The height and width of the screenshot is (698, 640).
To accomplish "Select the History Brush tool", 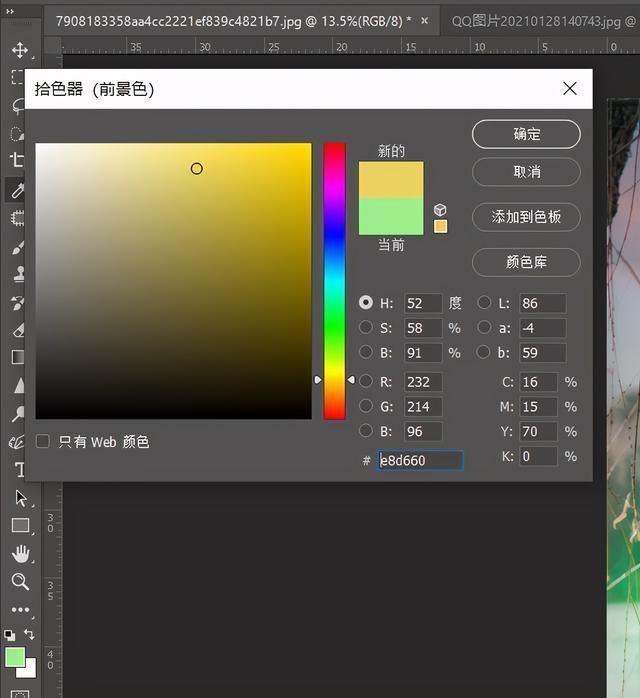I will coord(17,303).
